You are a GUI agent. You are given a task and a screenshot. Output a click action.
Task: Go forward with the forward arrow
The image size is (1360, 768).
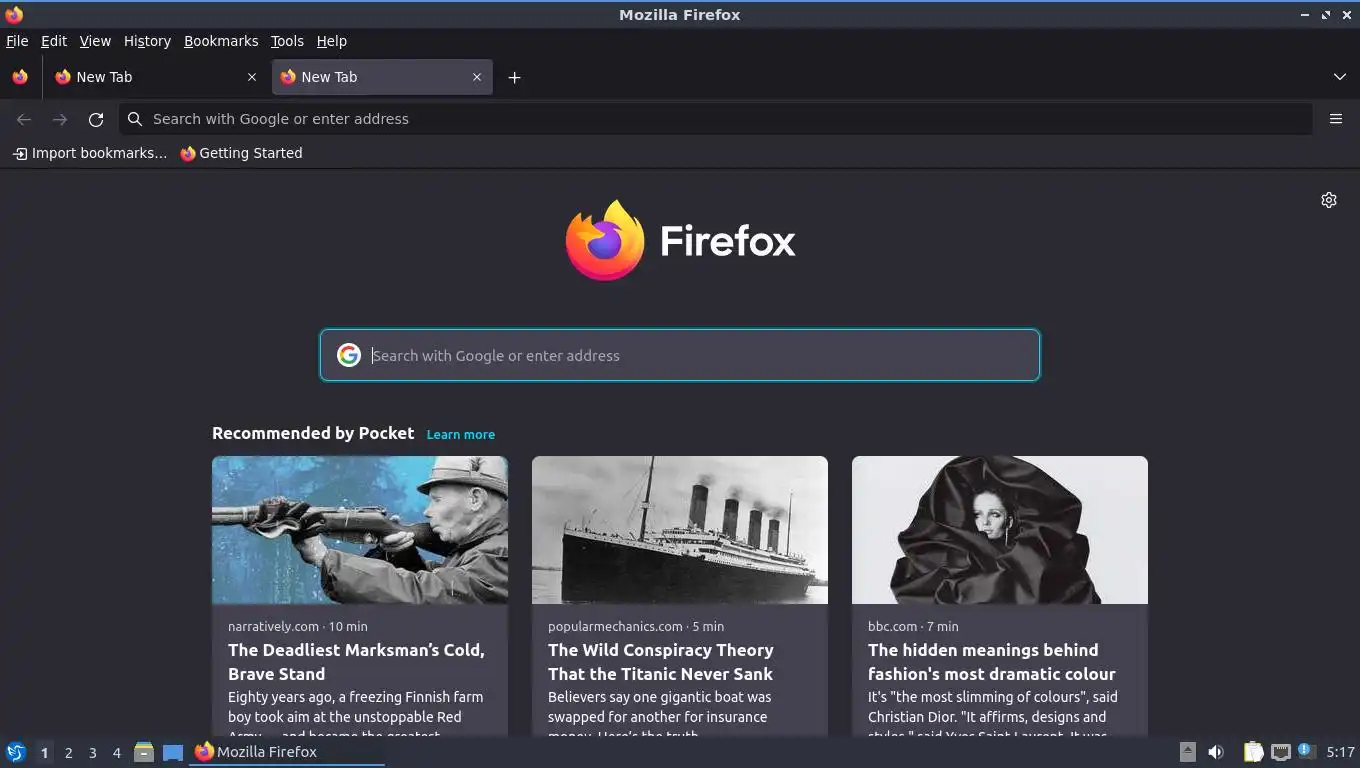click(x=60, y=119)
